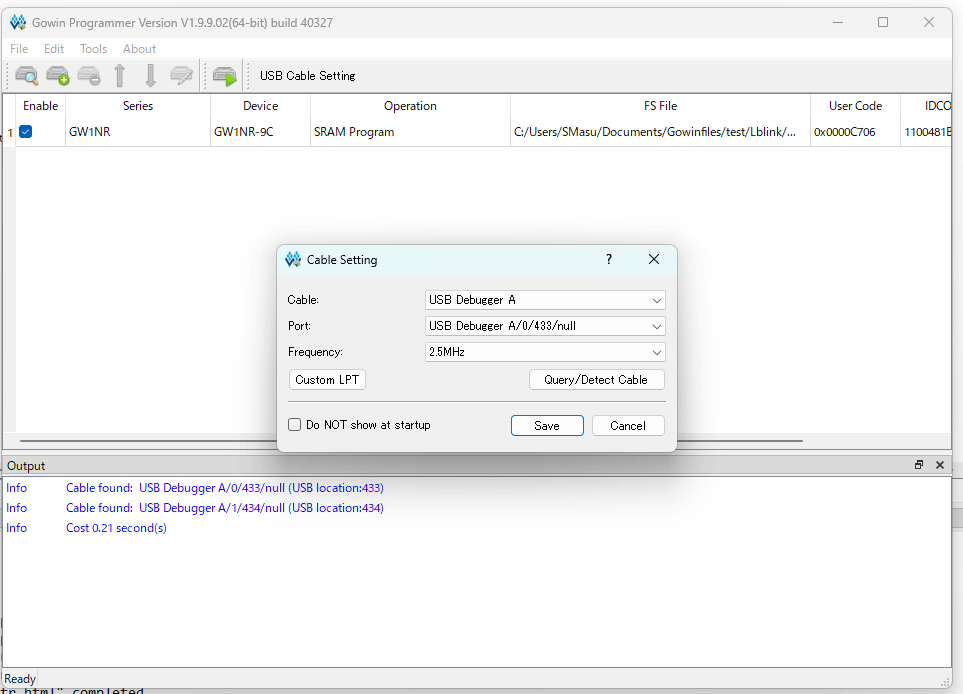Open the File menu

point(19,49)
